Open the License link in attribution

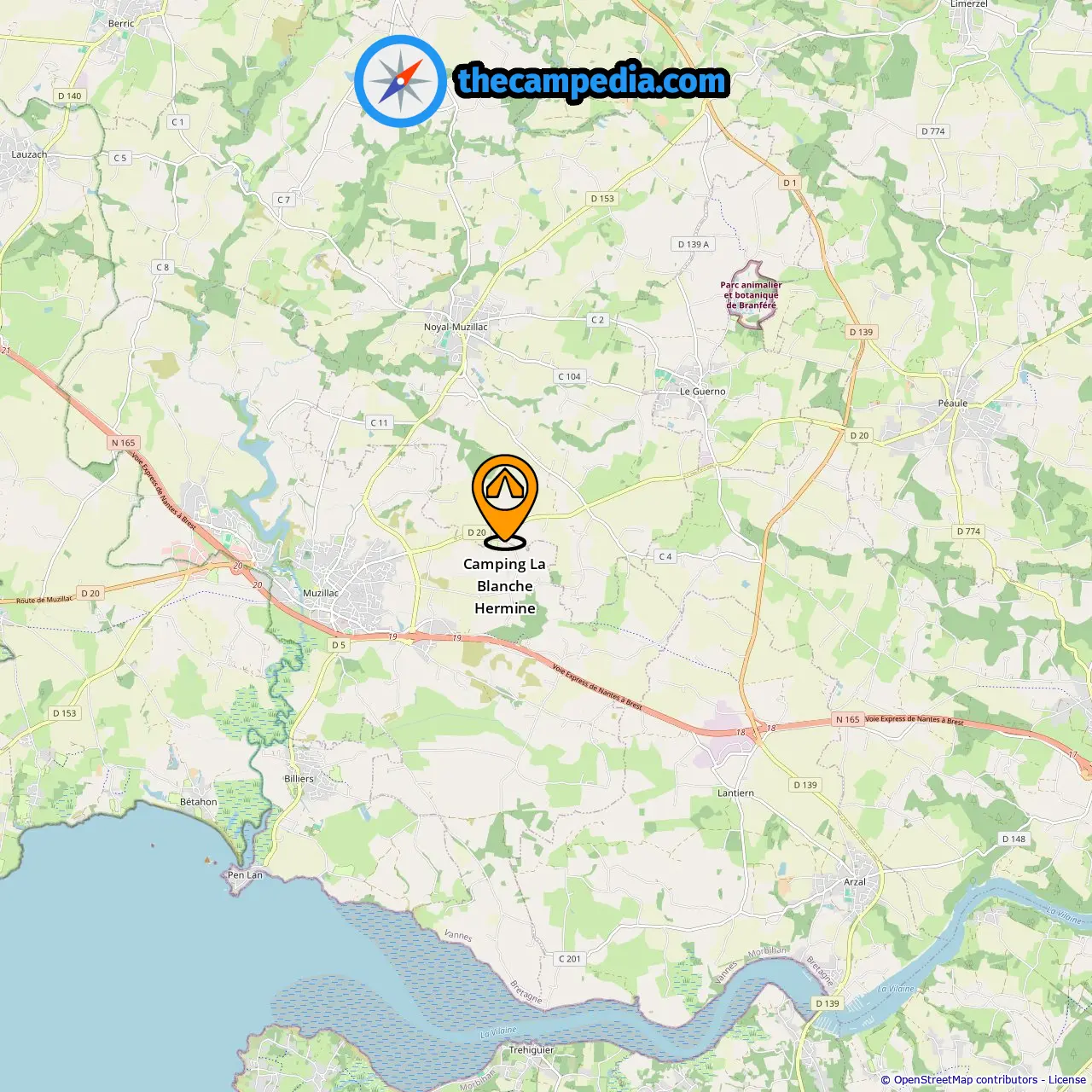click(x=1067, y=1079)
